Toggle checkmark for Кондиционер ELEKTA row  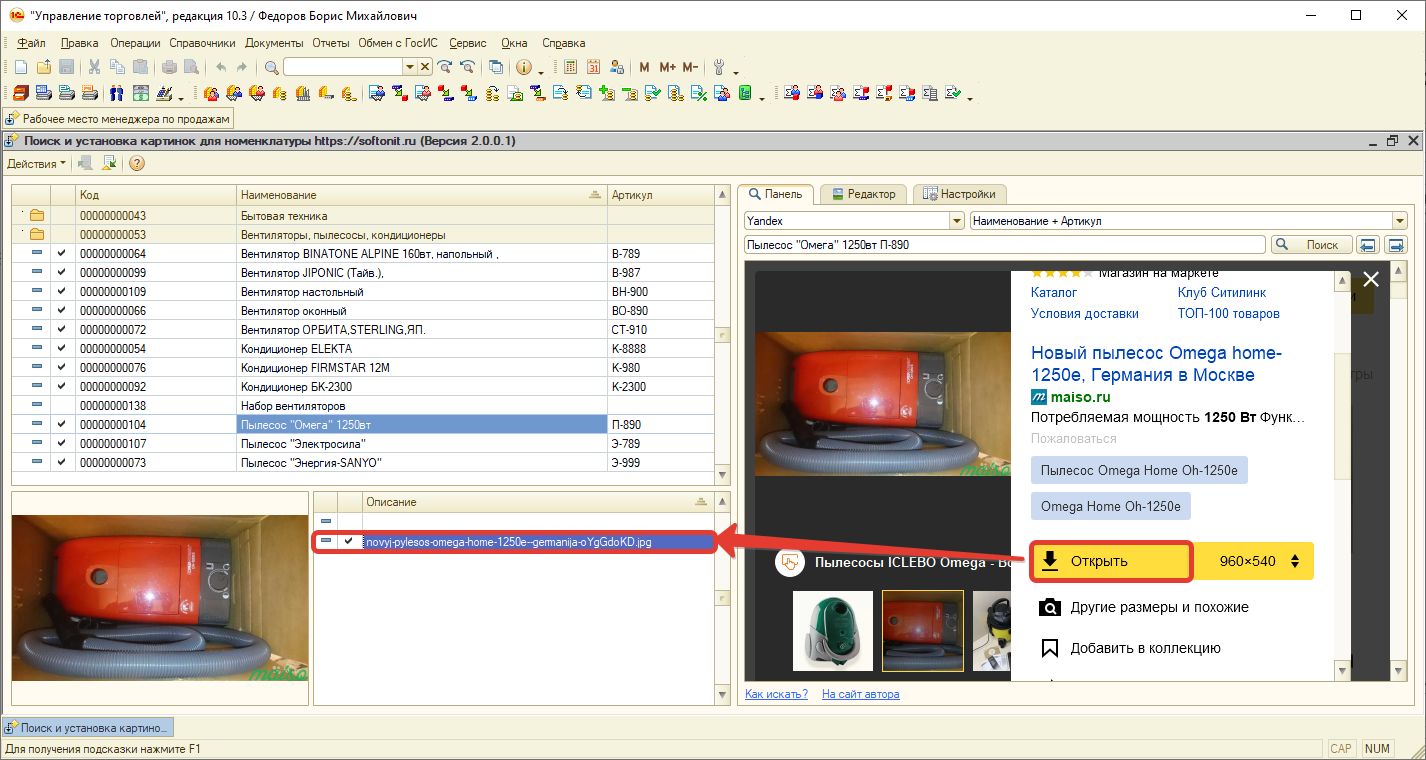63,349
